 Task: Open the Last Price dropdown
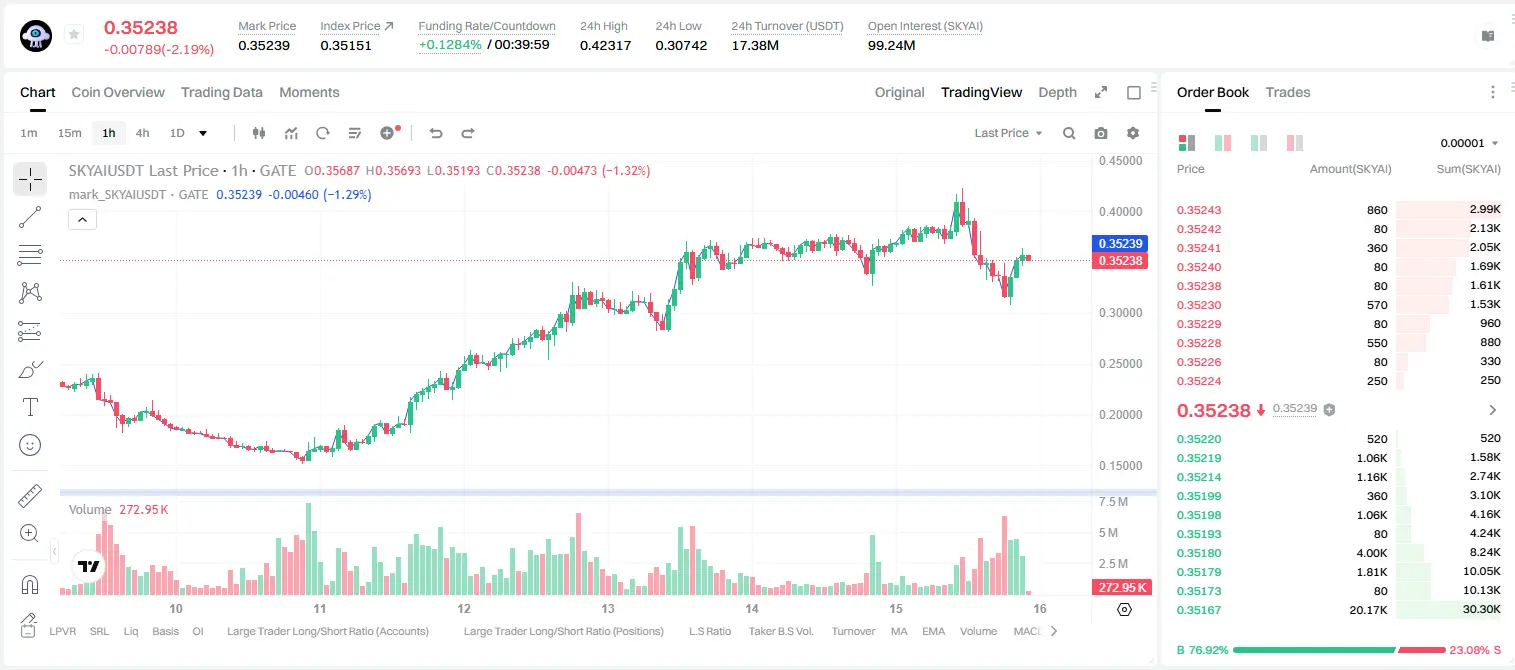(x=1008, y=133)
